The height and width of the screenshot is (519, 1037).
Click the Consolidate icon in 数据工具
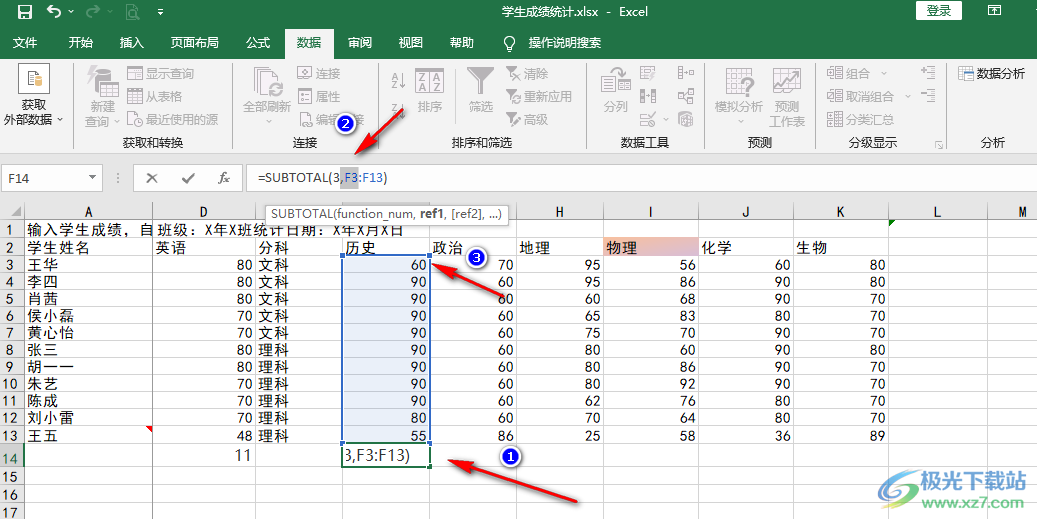click(686, 73)
